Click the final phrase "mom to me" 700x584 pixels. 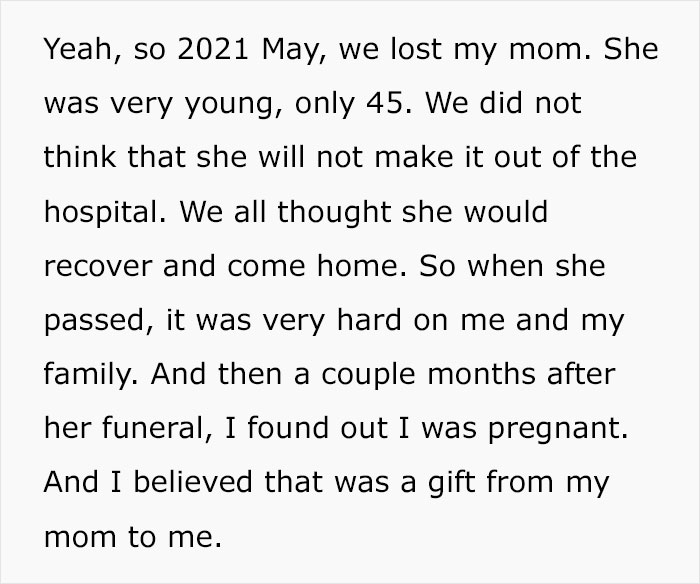point(130,537)
